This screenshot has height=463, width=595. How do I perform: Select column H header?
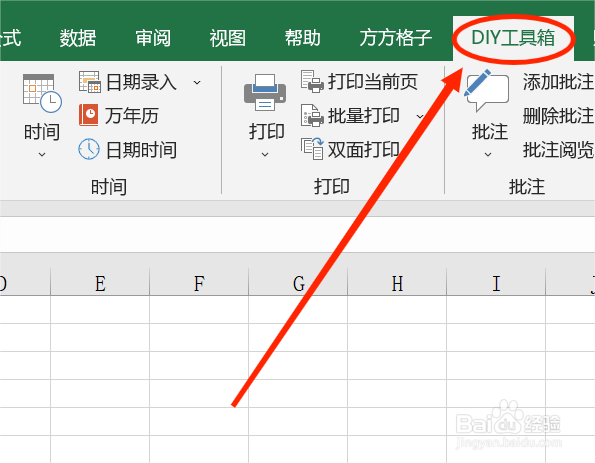397,283
